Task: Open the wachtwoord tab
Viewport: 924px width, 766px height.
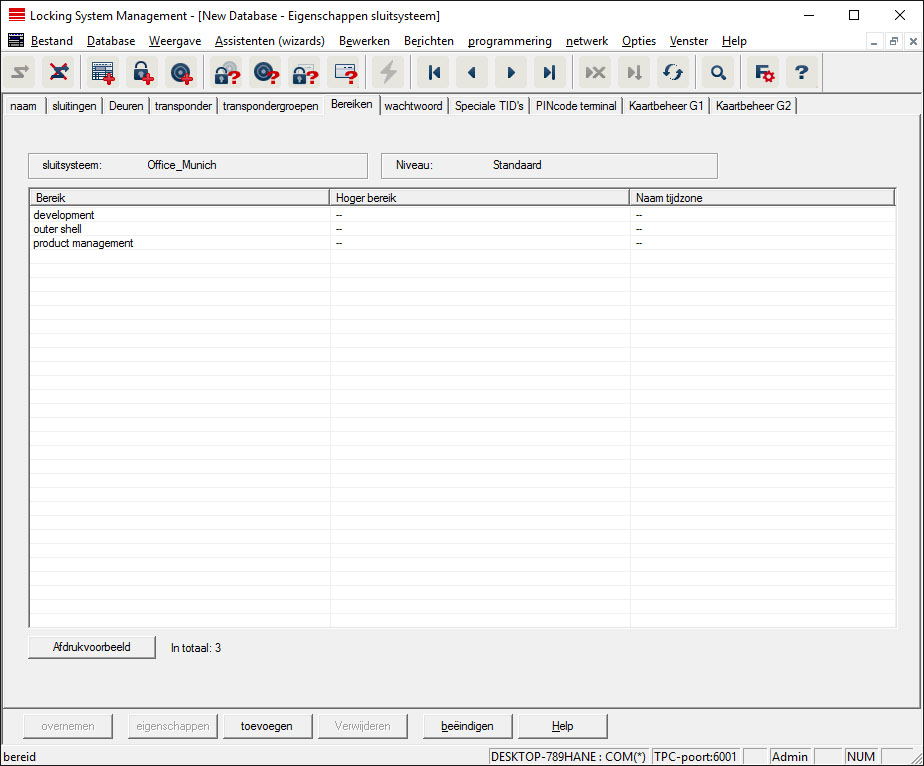Action: coord(413,106)
